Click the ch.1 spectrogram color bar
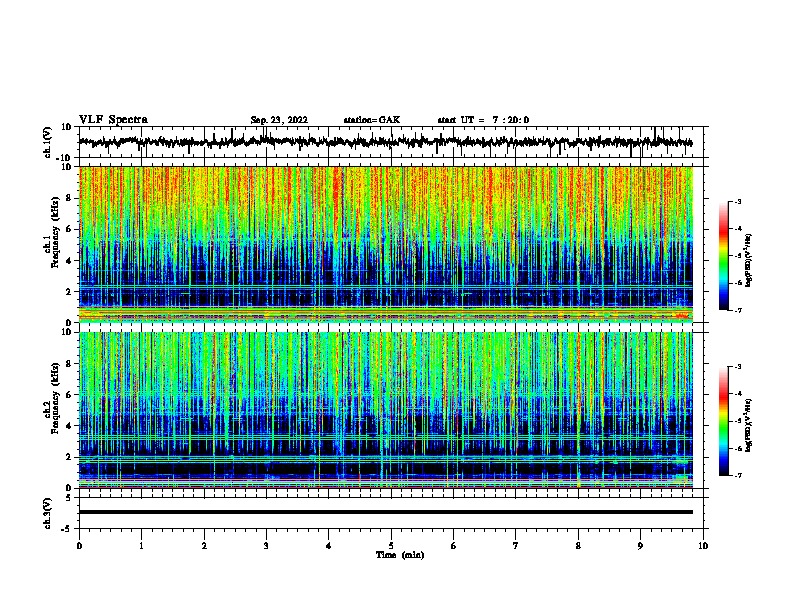The width and height of the screenshot is (792, 612). (724, 256)
